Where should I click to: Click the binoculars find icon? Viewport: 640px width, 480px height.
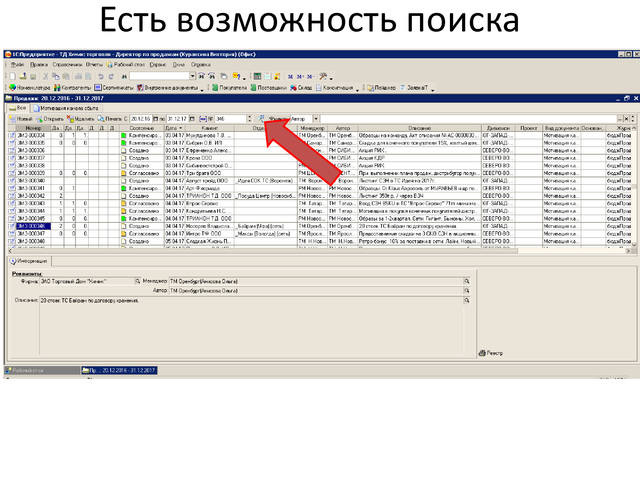[x=124, y=76]
